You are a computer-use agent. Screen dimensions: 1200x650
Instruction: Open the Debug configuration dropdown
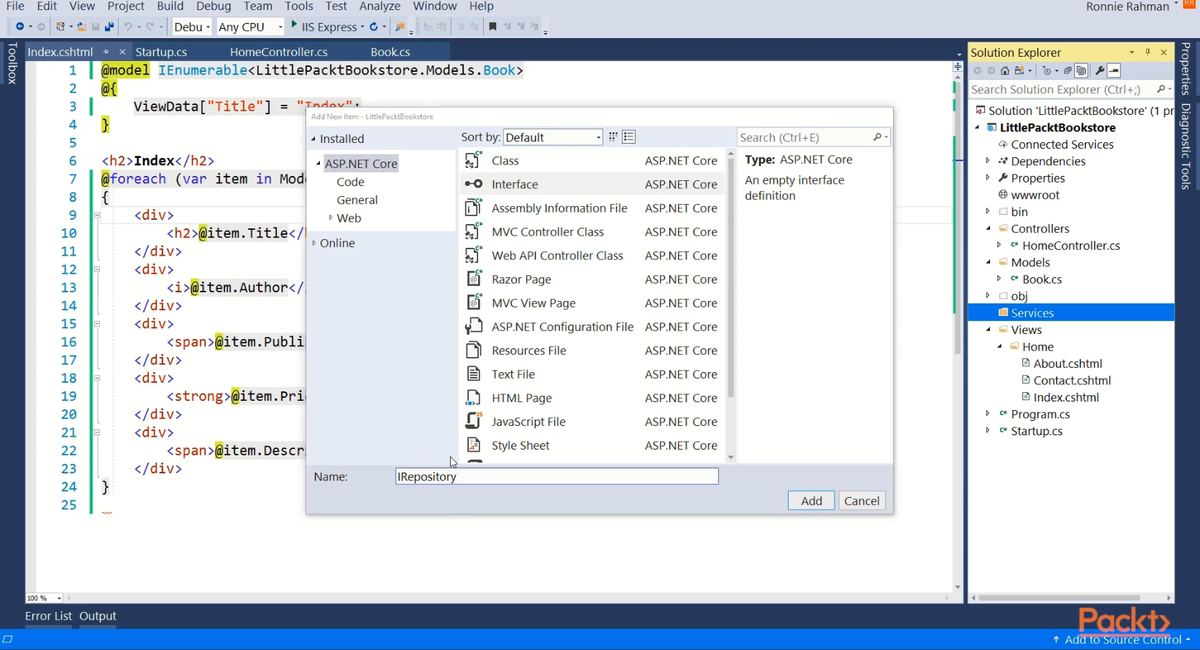pyautogui.click(x=191, y=27)
